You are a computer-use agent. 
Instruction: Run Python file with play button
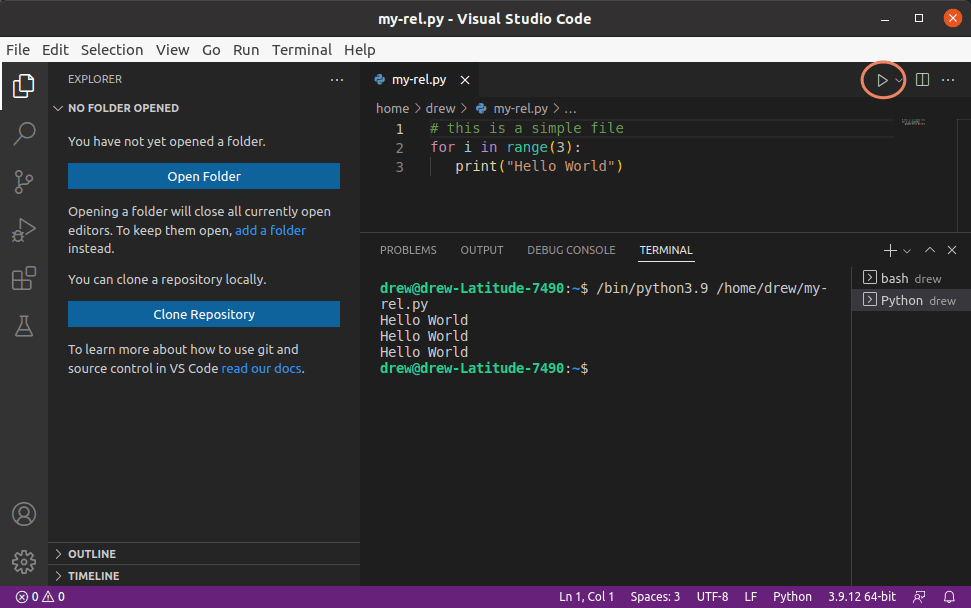(x=881, y=80)
